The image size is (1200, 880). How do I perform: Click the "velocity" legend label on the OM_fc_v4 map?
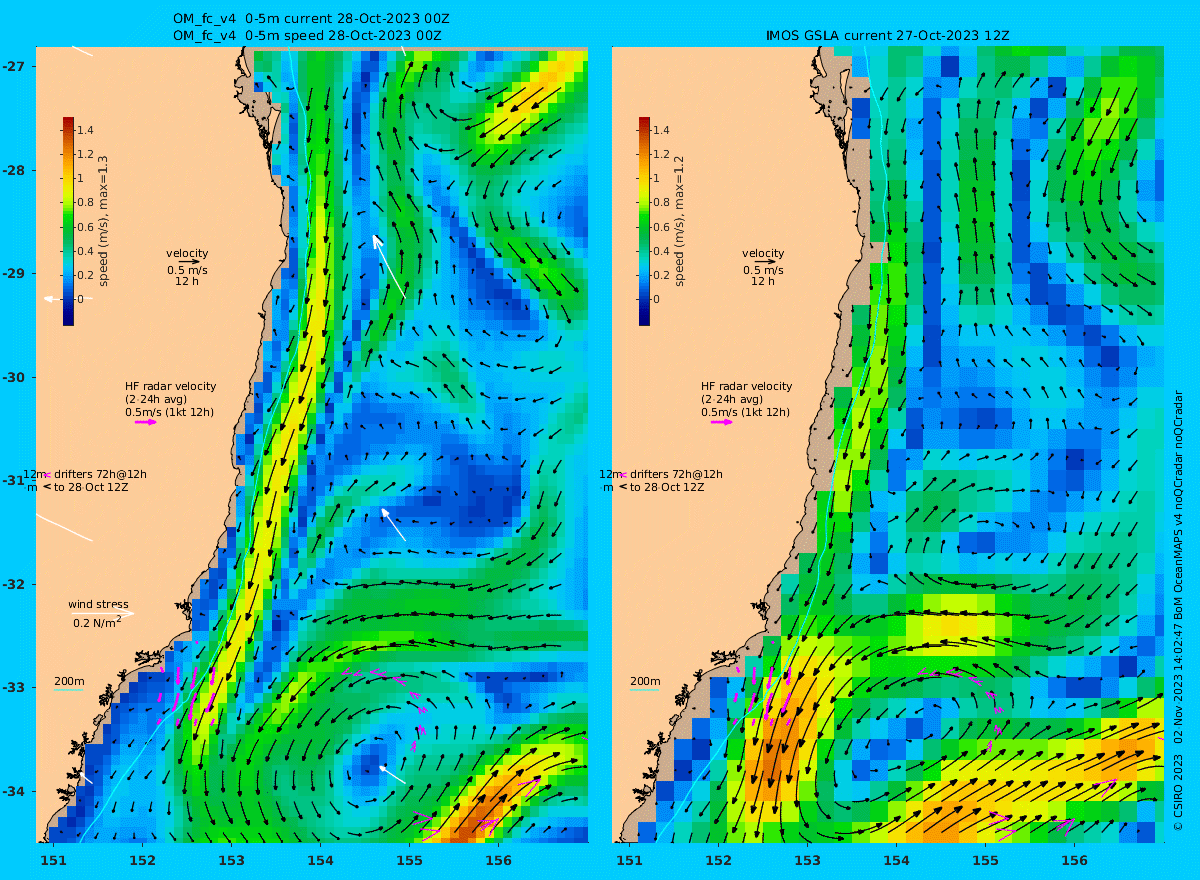[x=187, y=254]
